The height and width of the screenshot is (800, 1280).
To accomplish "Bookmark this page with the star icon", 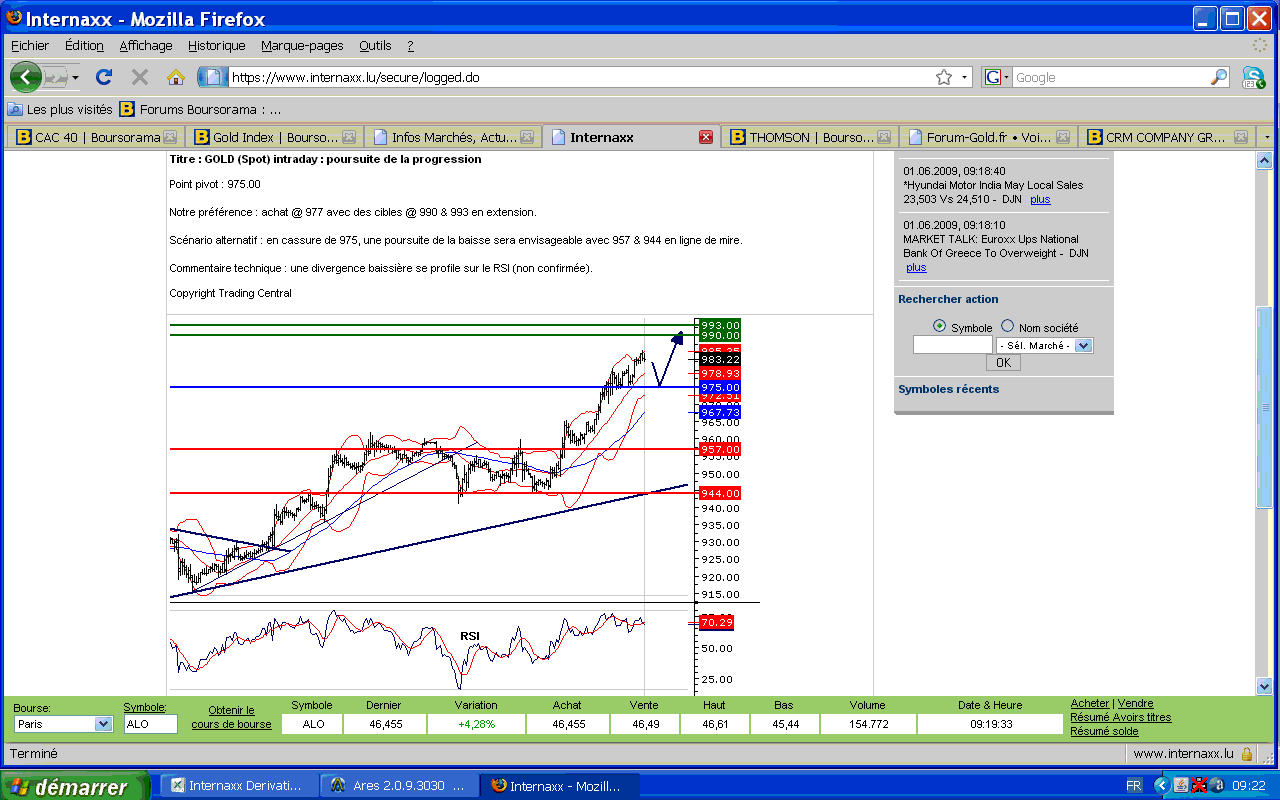I will pos(943,77).
